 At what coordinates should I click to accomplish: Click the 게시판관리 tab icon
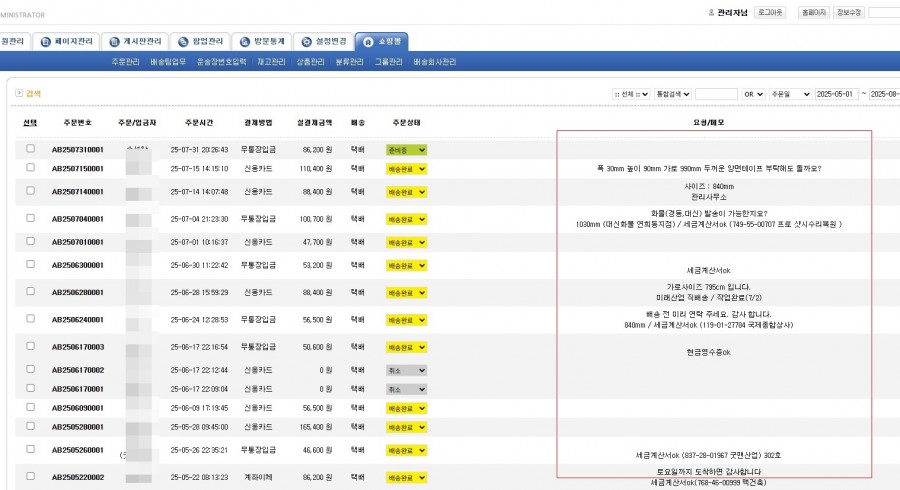click(111, 42)
